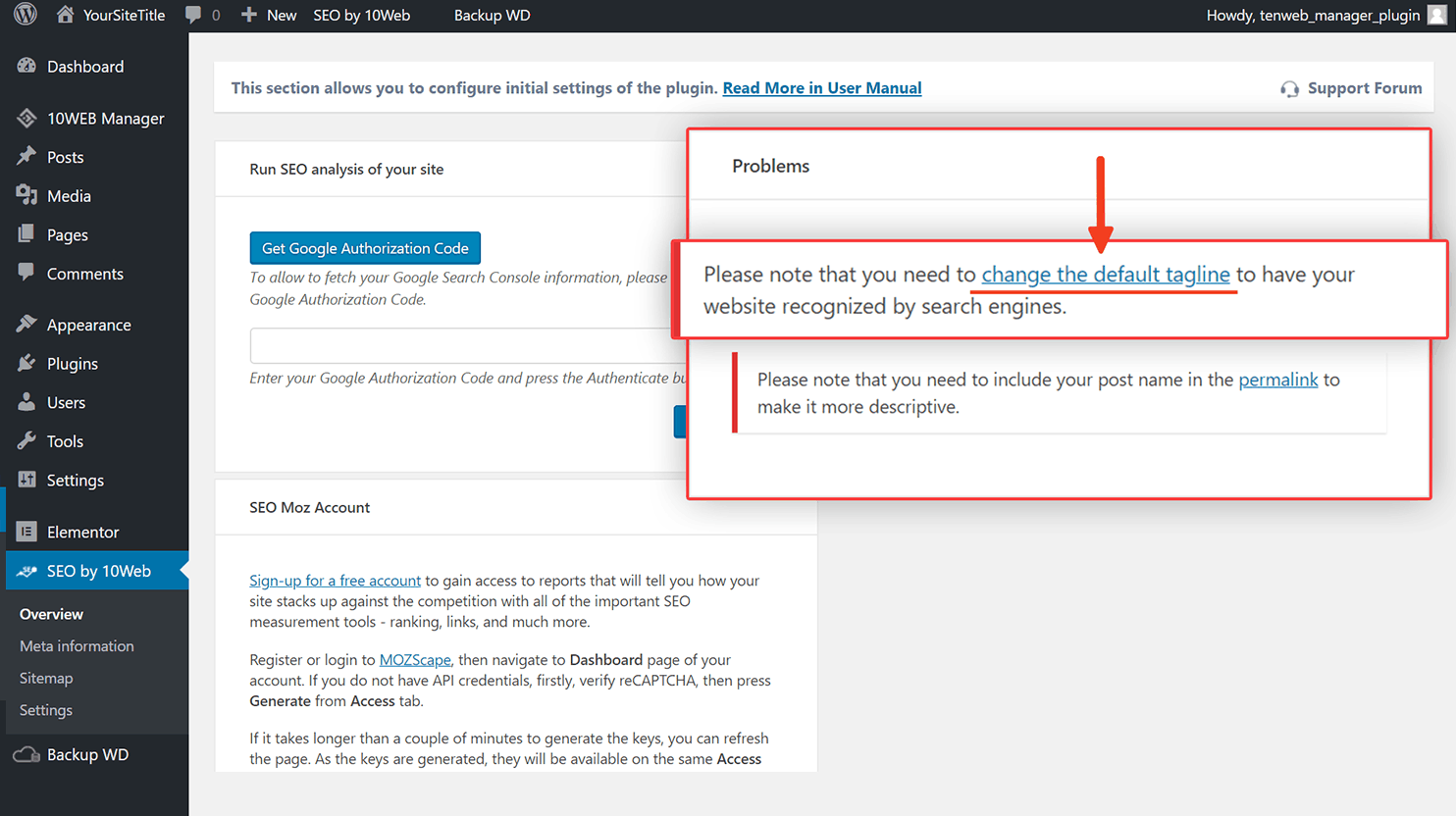Image resolution: width=1456 pixels, height=816 pixels.
Task: Open SEO by 10Web in admin bar
Action: pyautogui.click(x=361, y=16)
